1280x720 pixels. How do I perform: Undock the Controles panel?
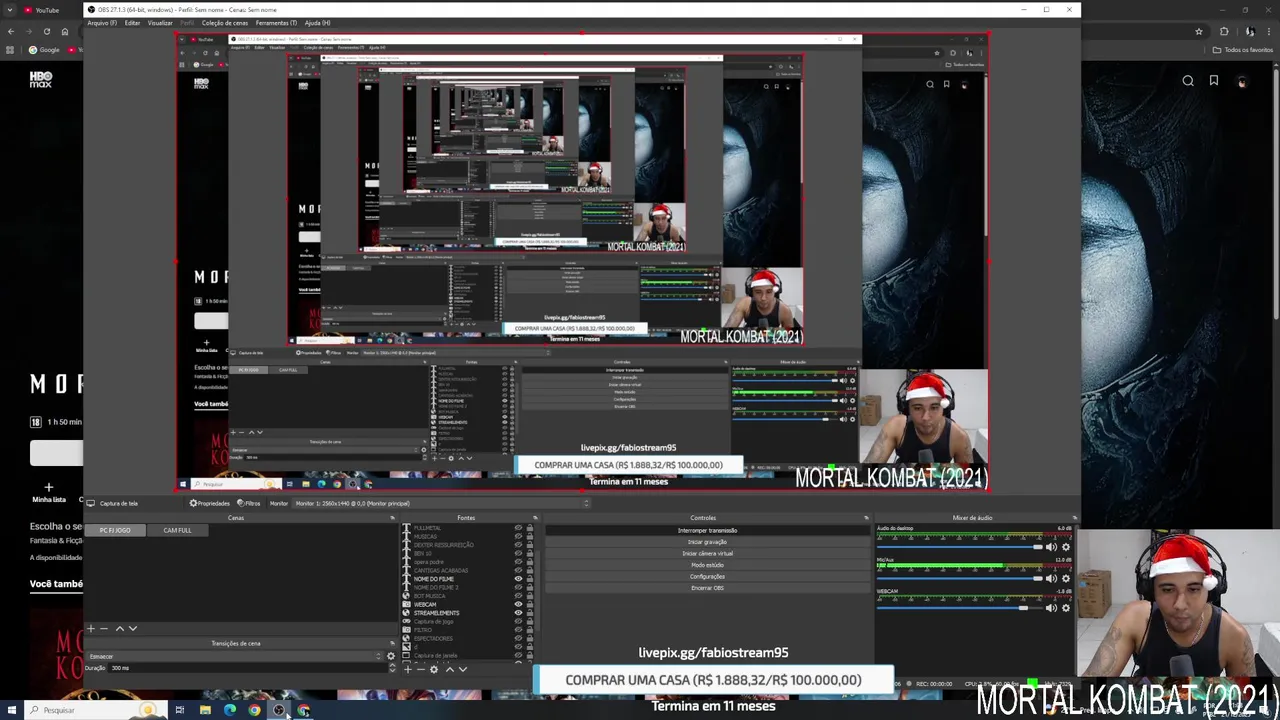[866, 518]
